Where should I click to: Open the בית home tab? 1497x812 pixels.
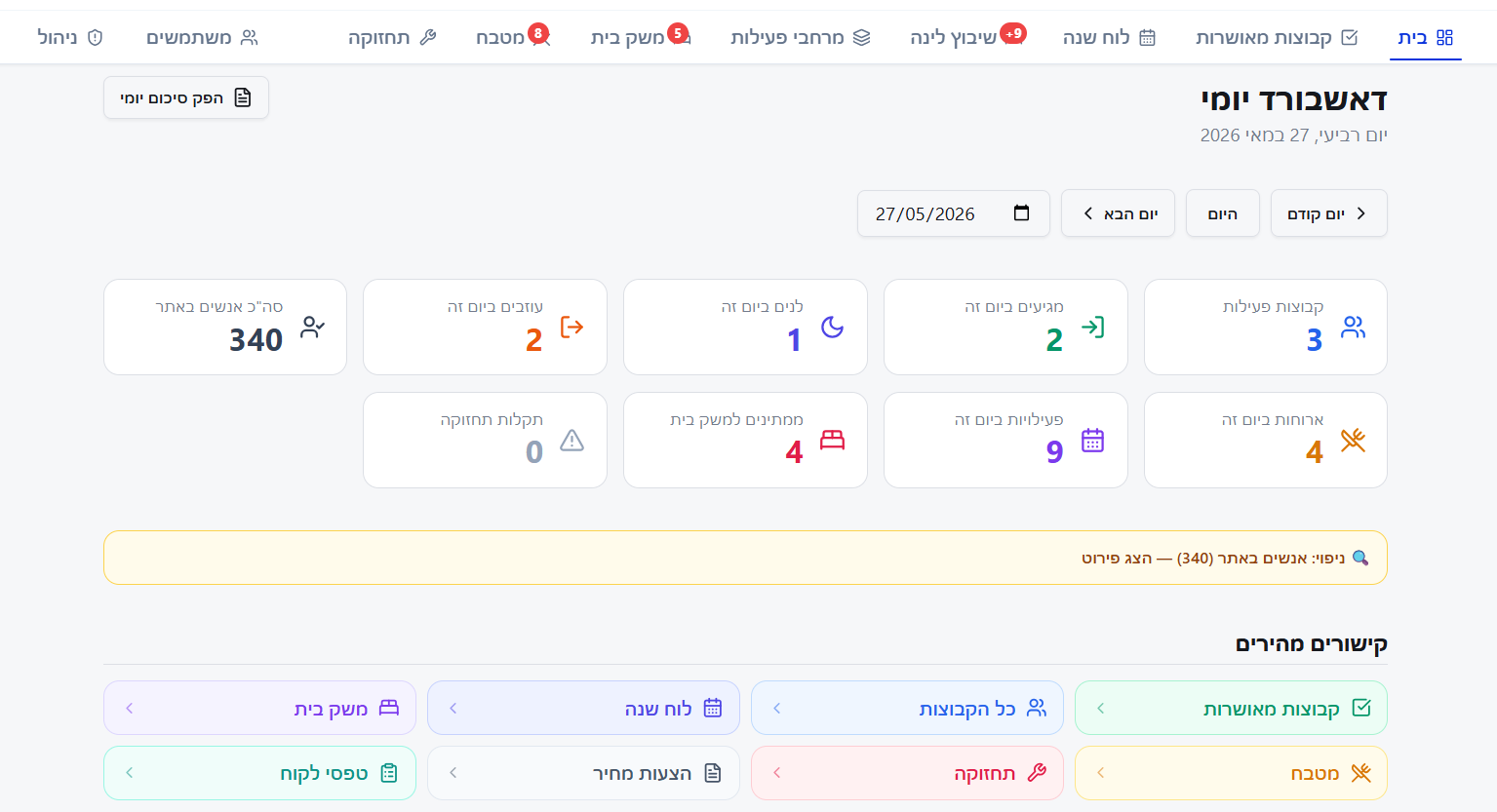[x=1425, y=37]
